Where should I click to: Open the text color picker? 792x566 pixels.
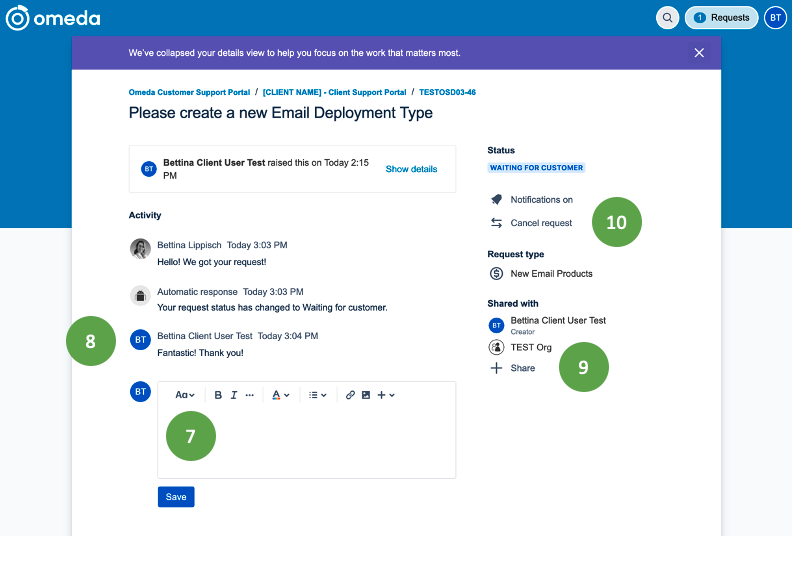[x=281, y=395]
